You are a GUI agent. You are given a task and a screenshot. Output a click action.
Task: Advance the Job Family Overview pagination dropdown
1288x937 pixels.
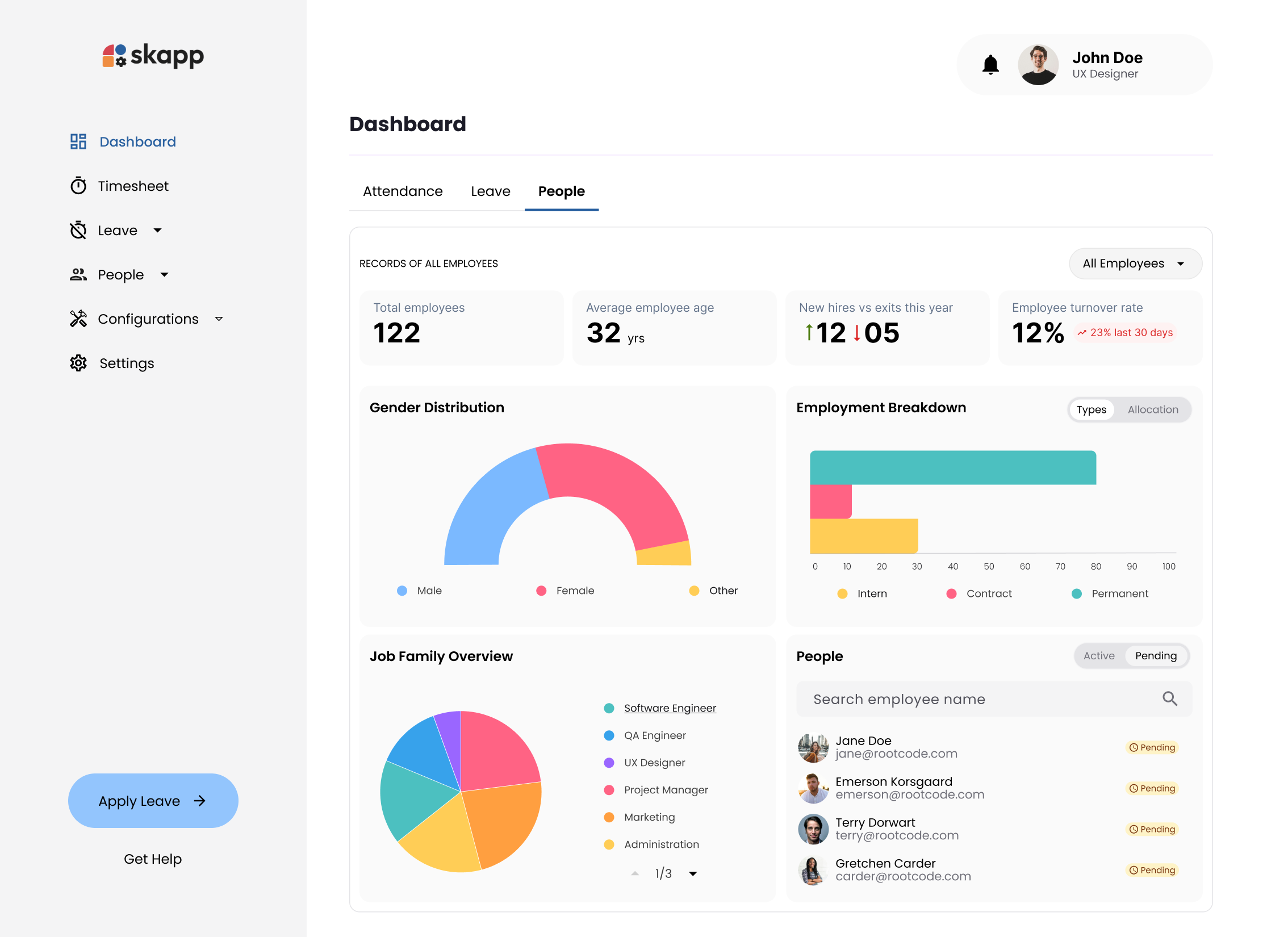coord(693,873)
